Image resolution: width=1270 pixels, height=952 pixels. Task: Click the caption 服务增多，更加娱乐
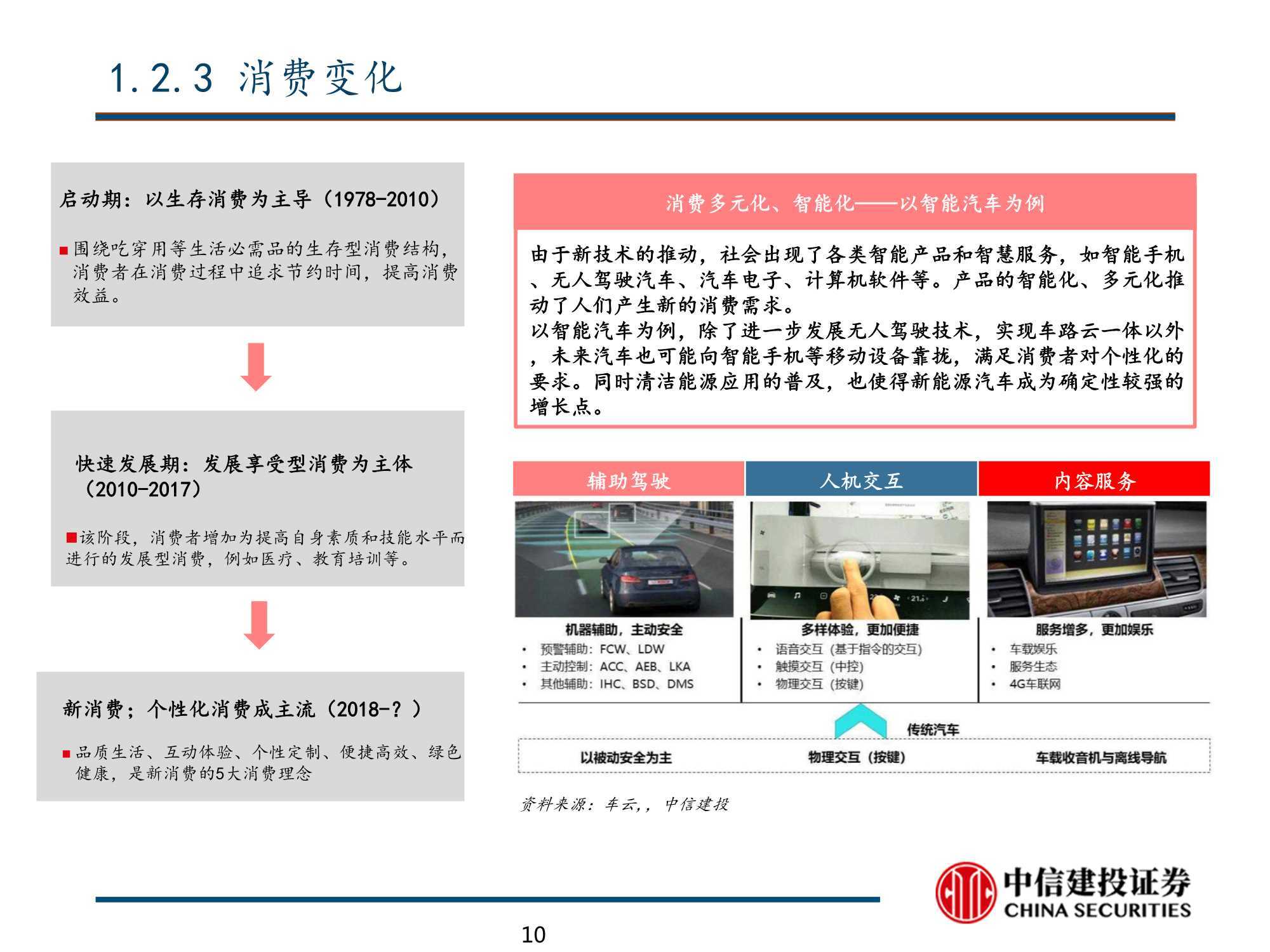(x=1094, y=630)
